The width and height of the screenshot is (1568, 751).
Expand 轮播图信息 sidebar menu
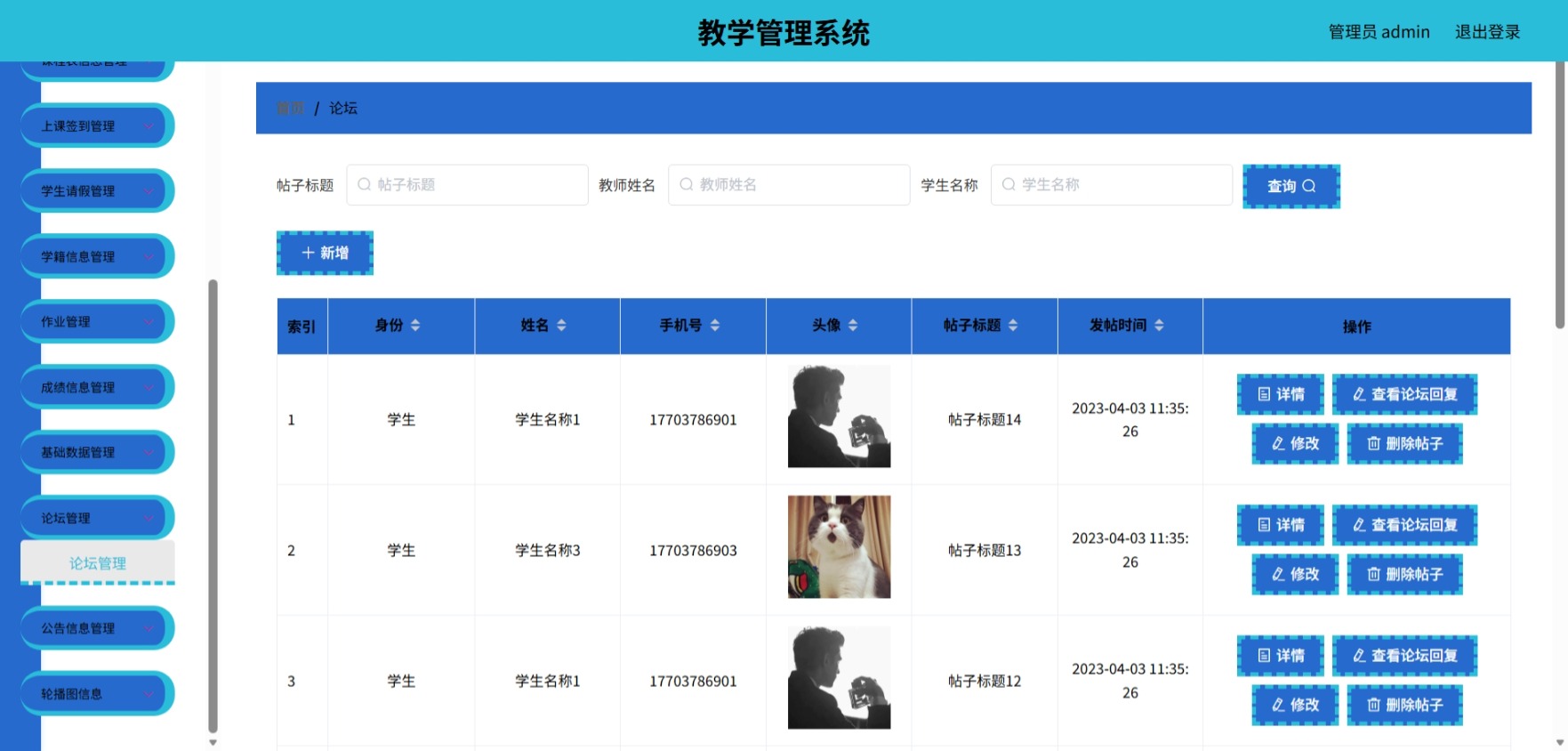97,694
